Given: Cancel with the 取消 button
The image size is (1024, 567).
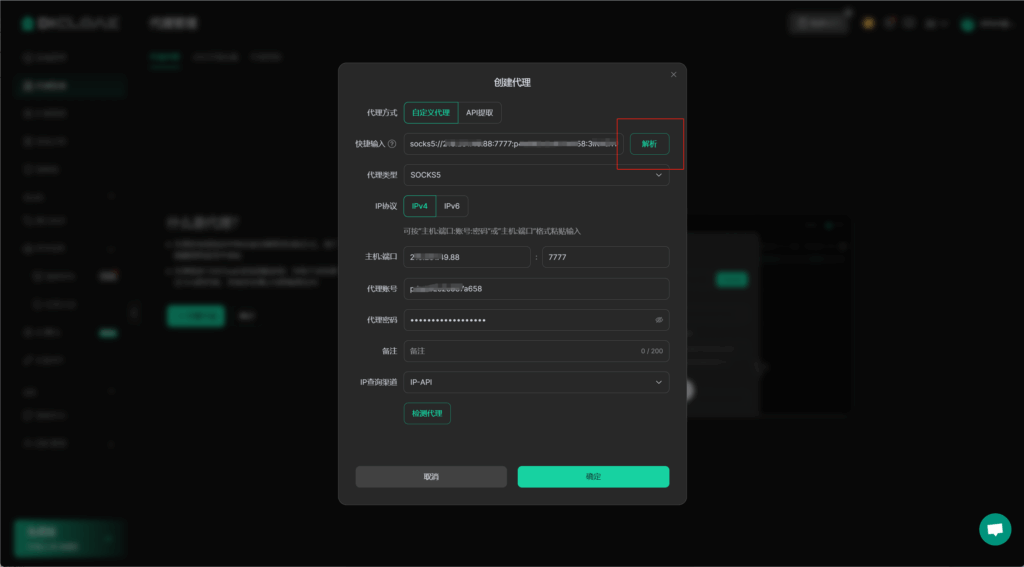Looking at the screenshot, I should click(x=431, y=477).
